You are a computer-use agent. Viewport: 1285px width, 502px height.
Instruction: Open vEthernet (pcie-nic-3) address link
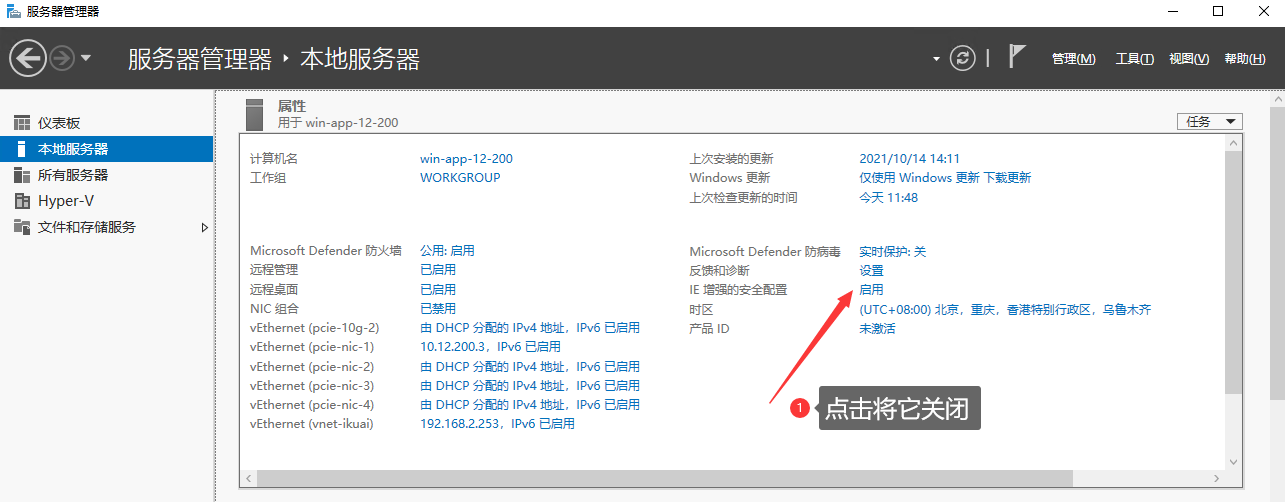click(530, 386)
